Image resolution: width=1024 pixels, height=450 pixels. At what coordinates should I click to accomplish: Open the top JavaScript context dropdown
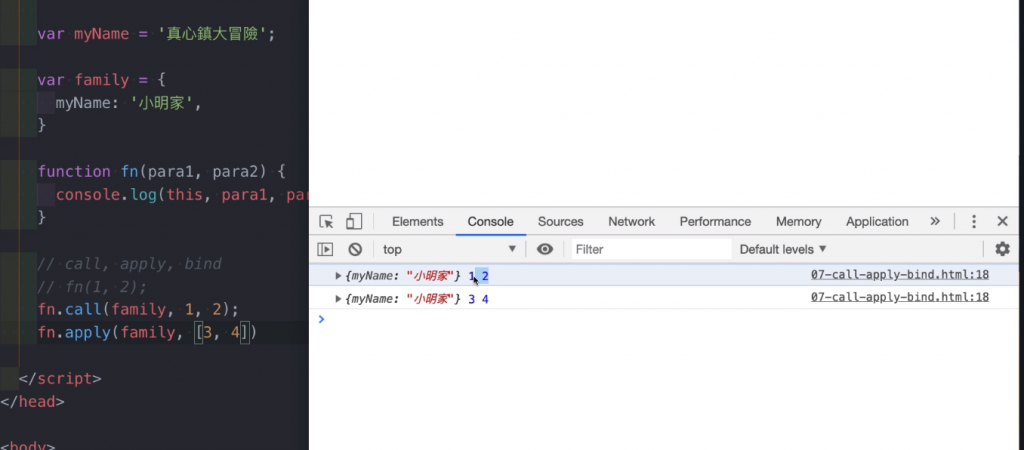[x=449, y=249]
